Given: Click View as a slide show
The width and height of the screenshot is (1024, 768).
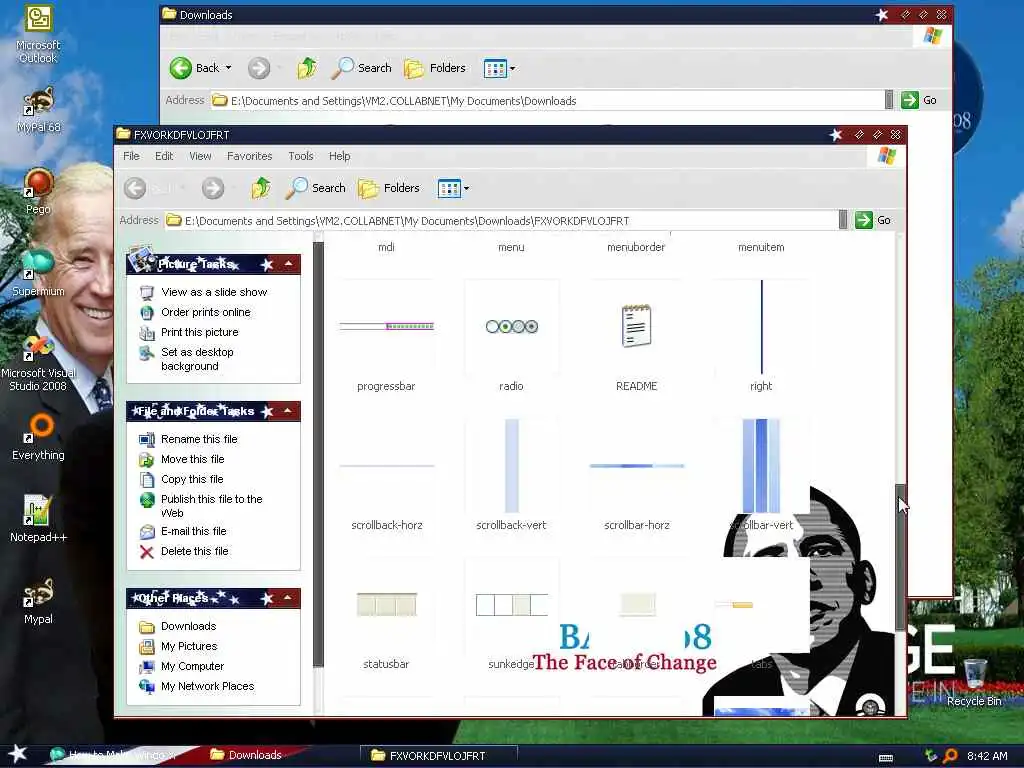Looking at the screenshot, I should [x=214, y=292].
